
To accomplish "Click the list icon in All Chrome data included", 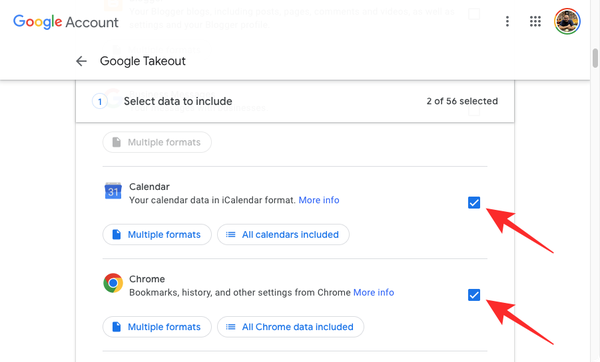I will point(230,327).
